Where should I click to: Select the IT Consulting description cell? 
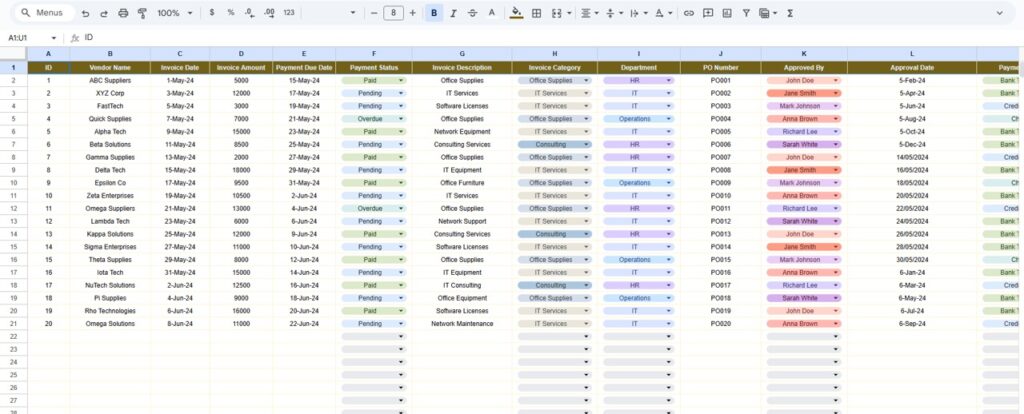point(462,285)
